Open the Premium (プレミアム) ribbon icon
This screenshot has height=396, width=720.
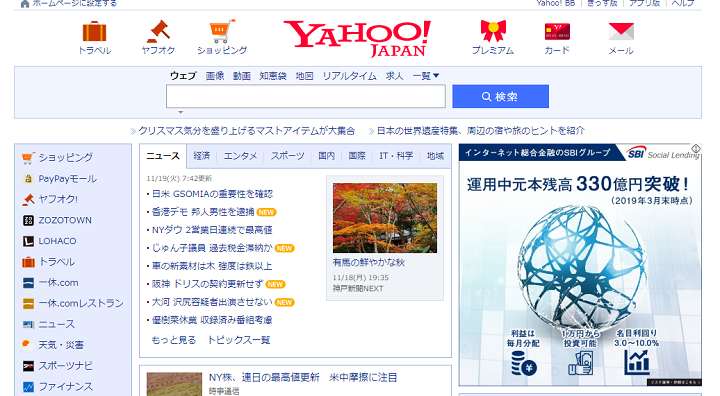(x=493, y=31)
